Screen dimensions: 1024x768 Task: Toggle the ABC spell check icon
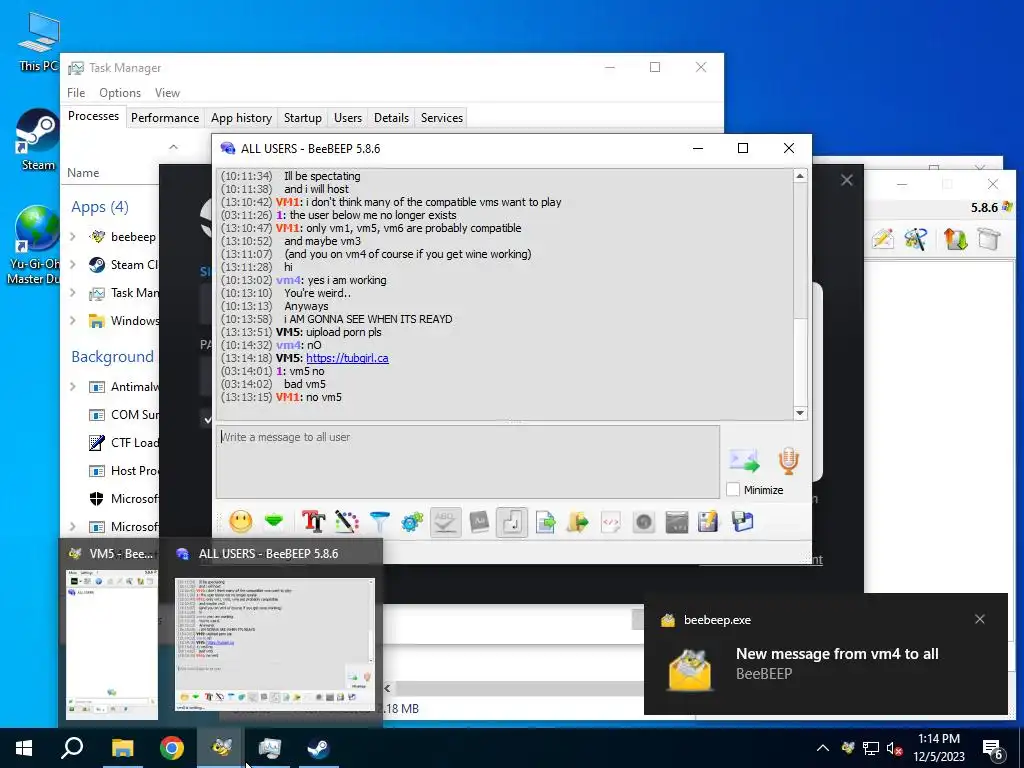445,522
